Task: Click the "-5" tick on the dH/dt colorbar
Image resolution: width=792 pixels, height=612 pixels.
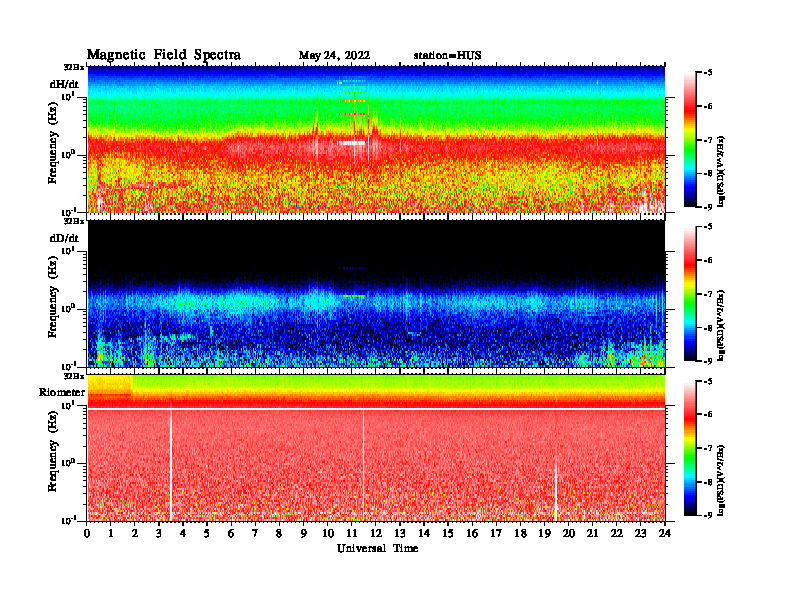Action: coord(708,73)
